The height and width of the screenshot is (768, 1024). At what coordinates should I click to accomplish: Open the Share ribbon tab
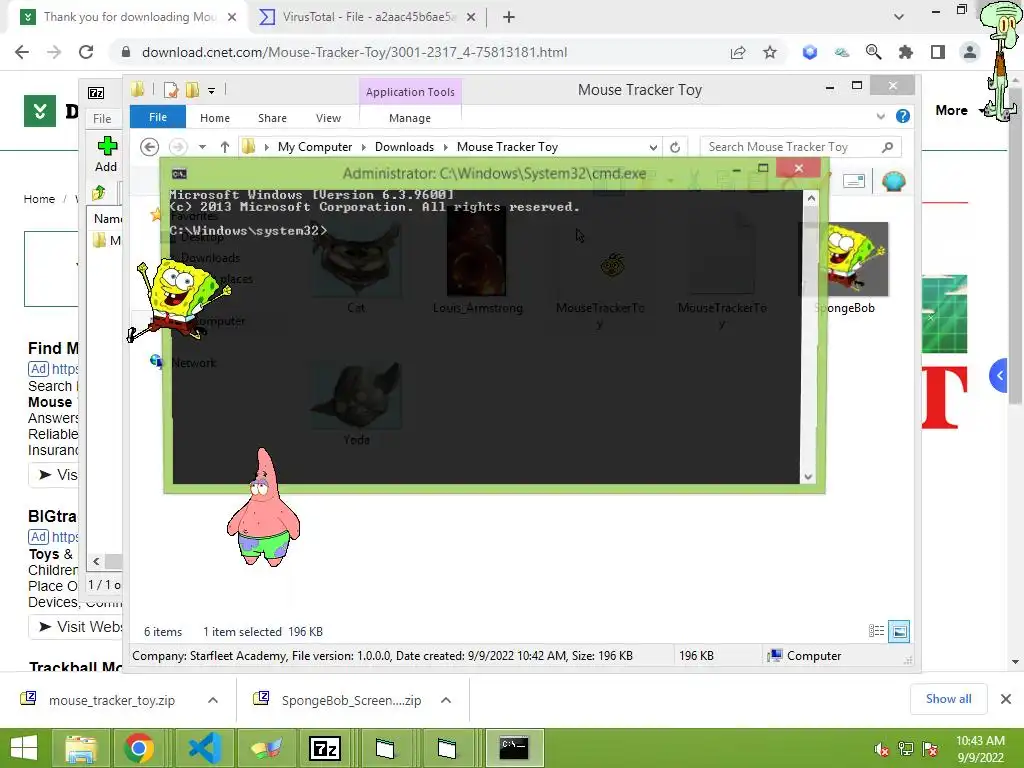click(x=272, y=118)
